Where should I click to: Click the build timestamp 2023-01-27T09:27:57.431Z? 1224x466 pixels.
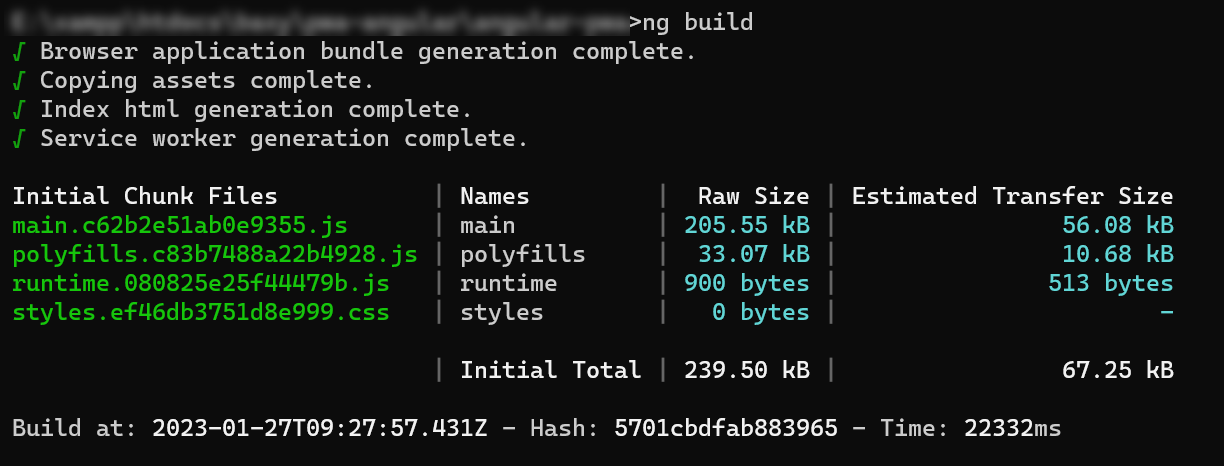click(320, 429)
